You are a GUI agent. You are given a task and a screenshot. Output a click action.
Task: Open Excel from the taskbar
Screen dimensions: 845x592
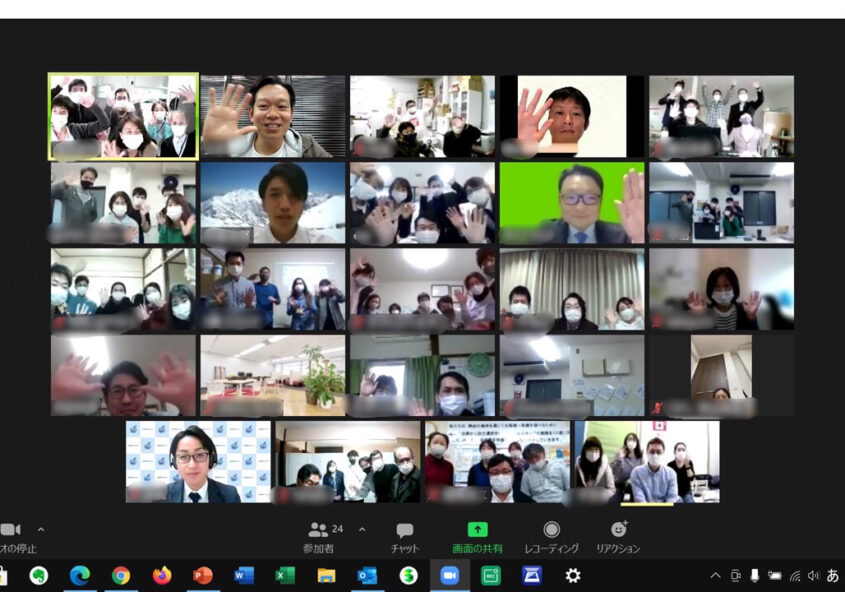(285, 575)
